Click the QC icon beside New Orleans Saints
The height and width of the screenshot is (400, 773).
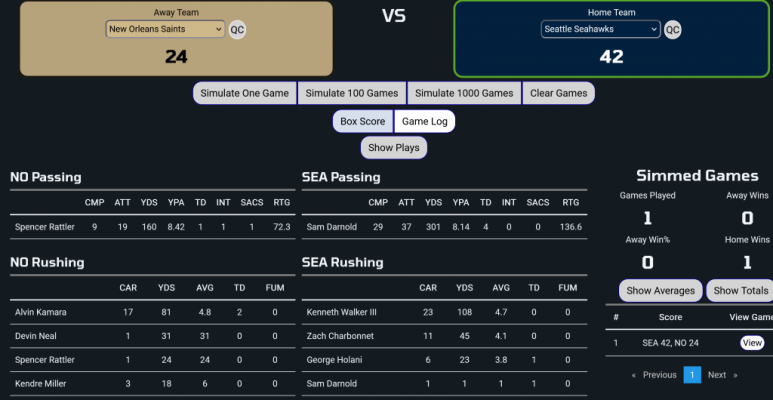[x=237, y=30]
